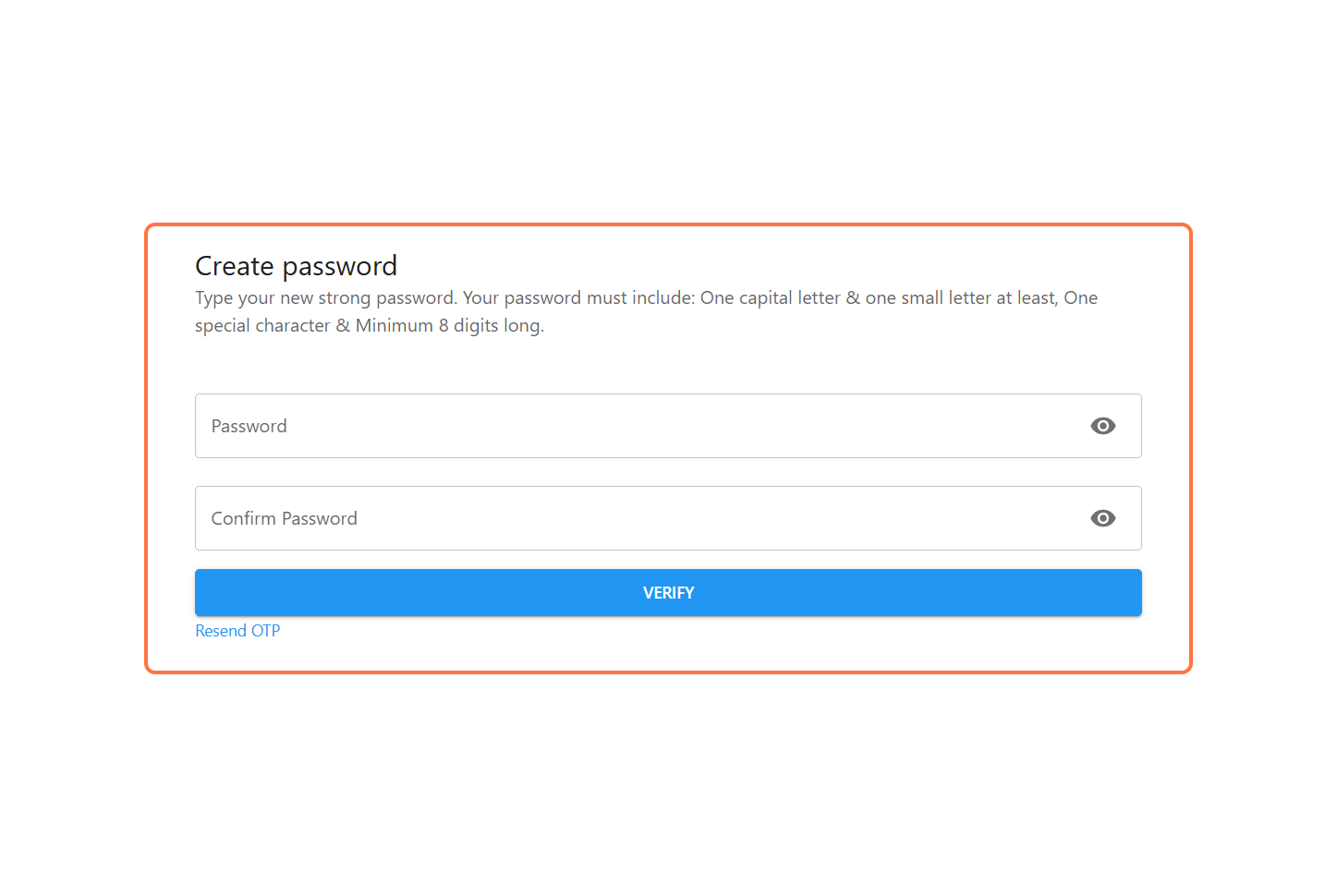
Task: Place cursor in the first password box
Action: pyautogui.click(x=638, y=426)
